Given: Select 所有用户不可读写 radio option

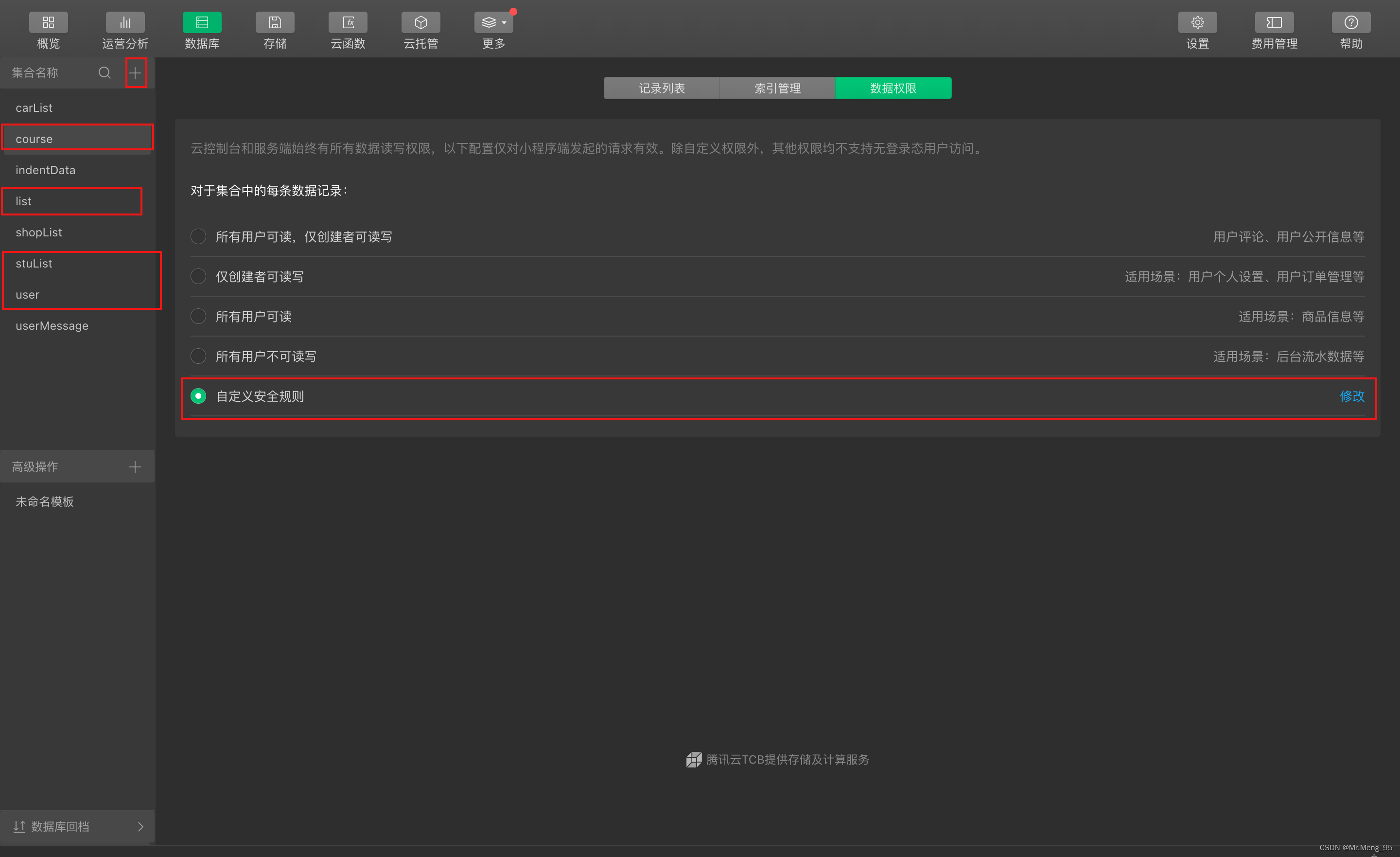Looking at the screenshot, I should (x=198, y=356).
